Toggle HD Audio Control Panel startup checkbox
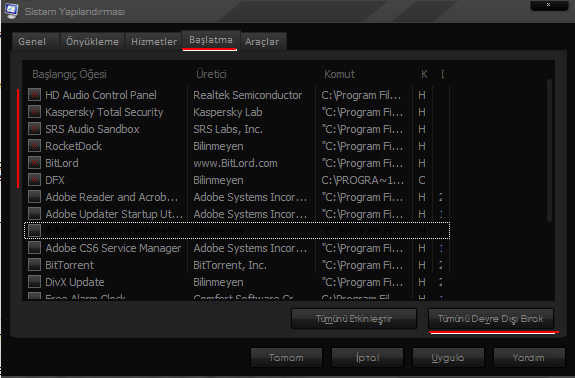This screenshot has width=575, height=378. 34,95
